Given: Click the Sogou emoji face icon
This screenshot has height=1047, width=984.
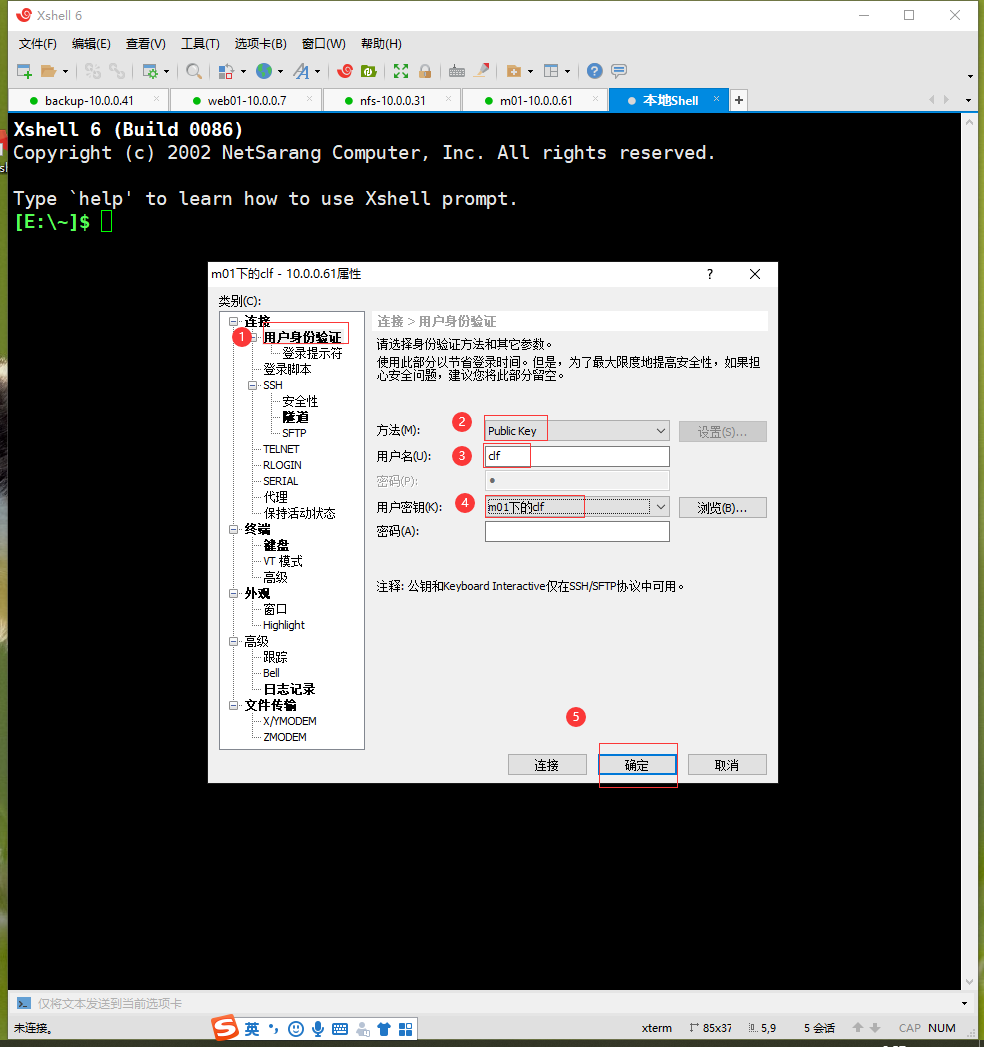Looking at the screenshot, I should click(x=296, y=1029).
